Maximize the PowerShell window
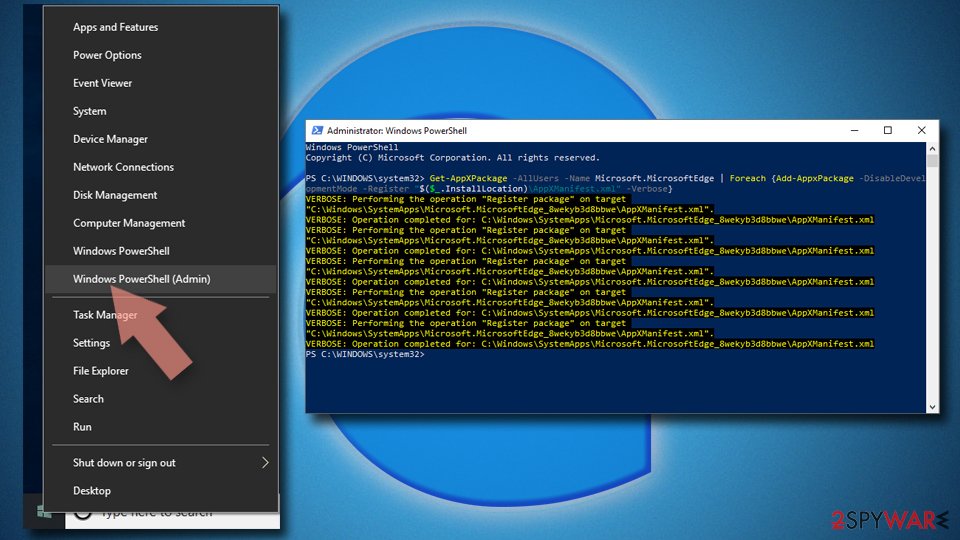The height and width of the screenshot is (540, 960). [888, 130]
